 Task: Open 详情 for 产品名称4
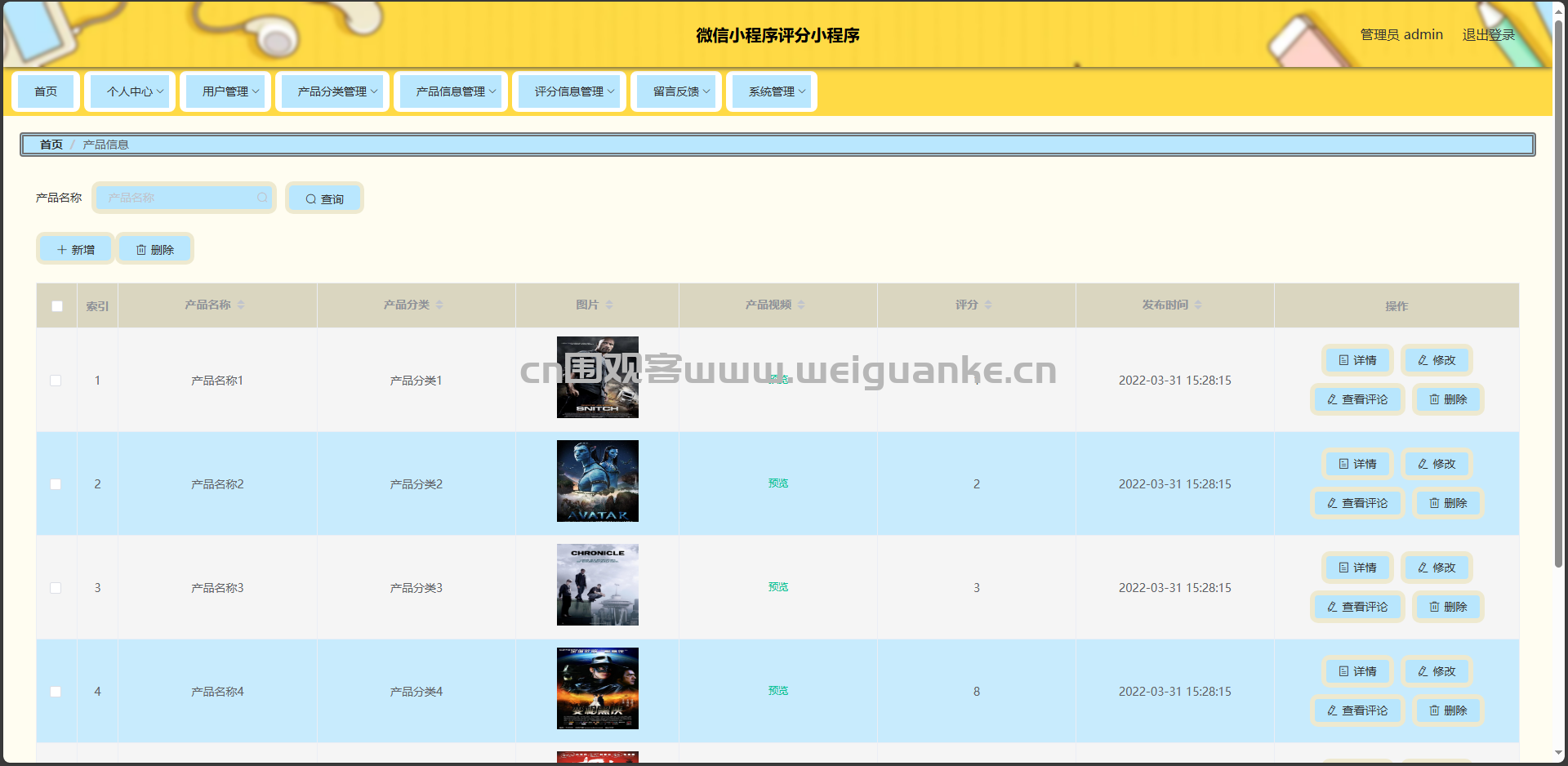point(1357,671)
